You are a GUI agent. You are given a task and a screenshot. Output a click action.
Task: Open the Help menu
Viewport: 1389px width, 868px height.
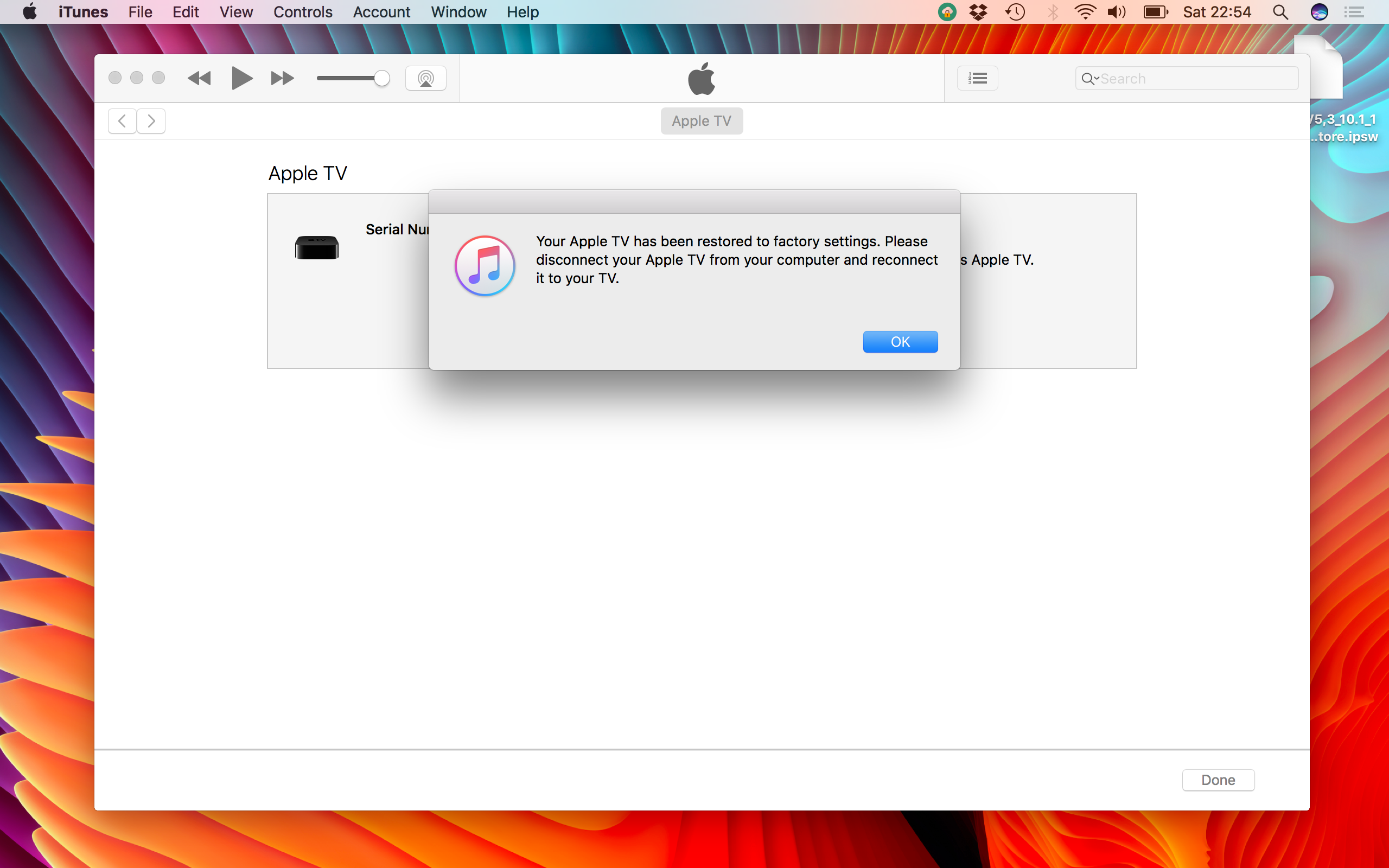coord(523,12)
